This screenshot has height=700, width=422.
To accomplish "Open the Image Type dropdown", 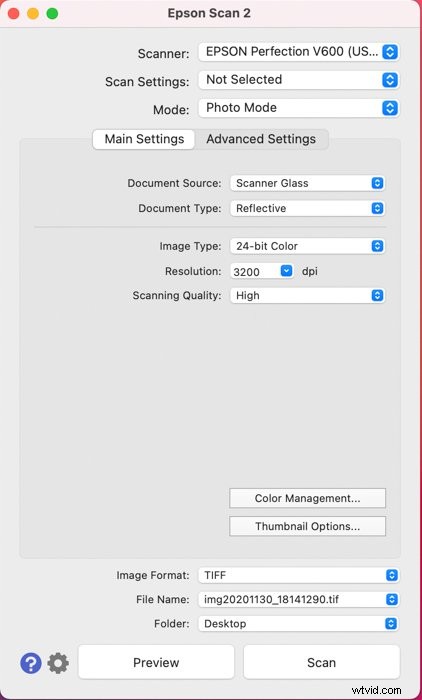I will pos(307,246).
